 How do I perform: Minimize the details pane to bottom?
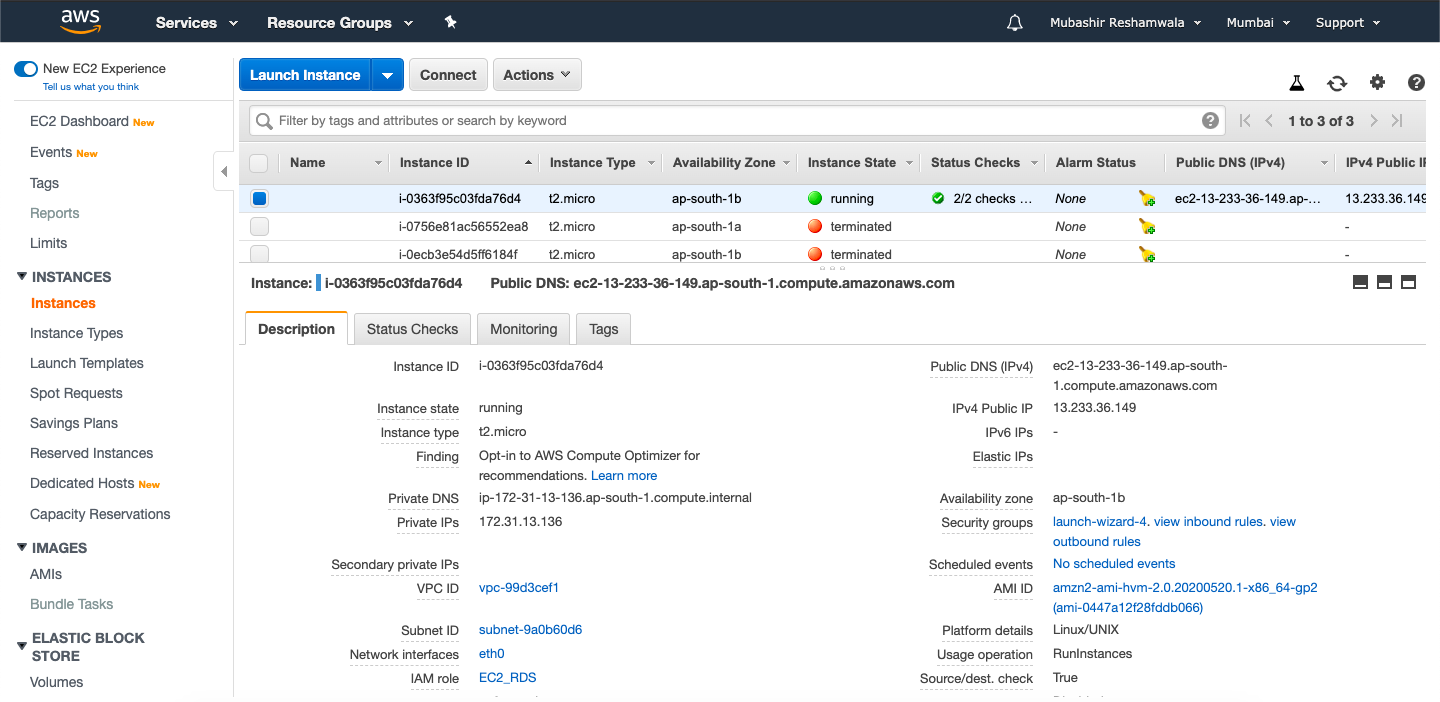(1360, 283)
